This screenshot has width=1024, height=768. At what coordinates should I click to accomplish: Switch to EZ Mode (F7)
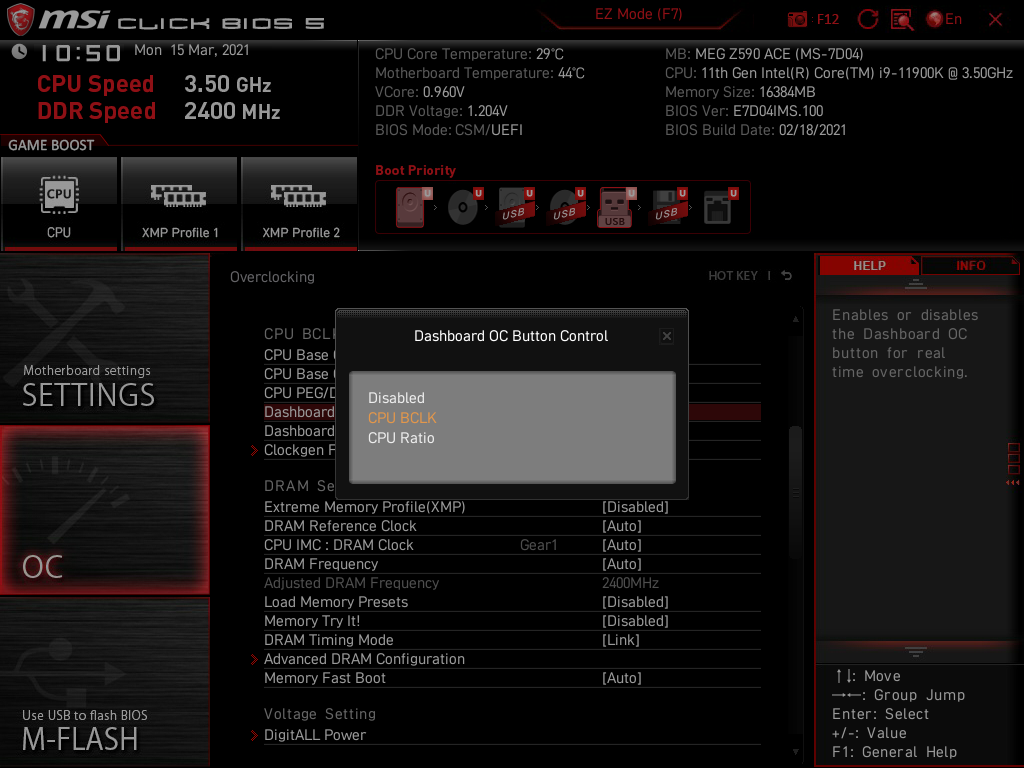(638, 14)
